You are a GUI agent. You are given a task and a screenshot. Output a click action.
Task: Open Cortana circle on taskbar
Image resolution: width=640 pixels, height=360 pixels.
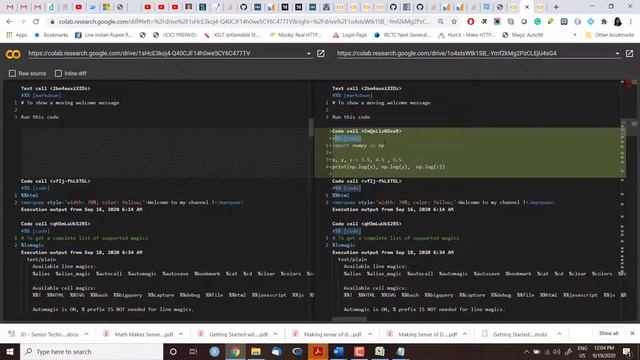(x=173, y=351)
